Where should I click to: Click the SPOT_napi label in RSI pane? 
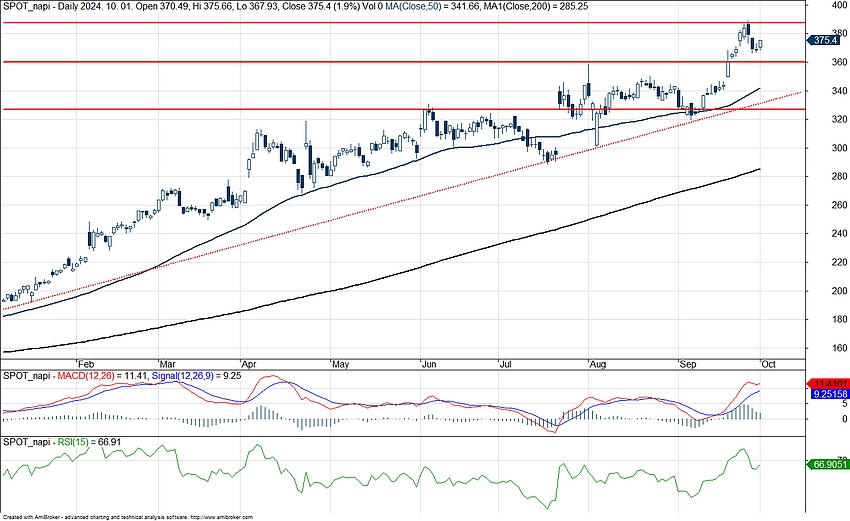point(26,441)
